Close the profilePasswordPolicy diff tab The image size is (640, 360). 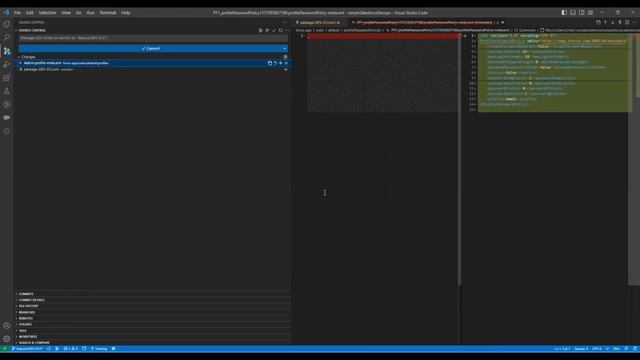(502, 22)
